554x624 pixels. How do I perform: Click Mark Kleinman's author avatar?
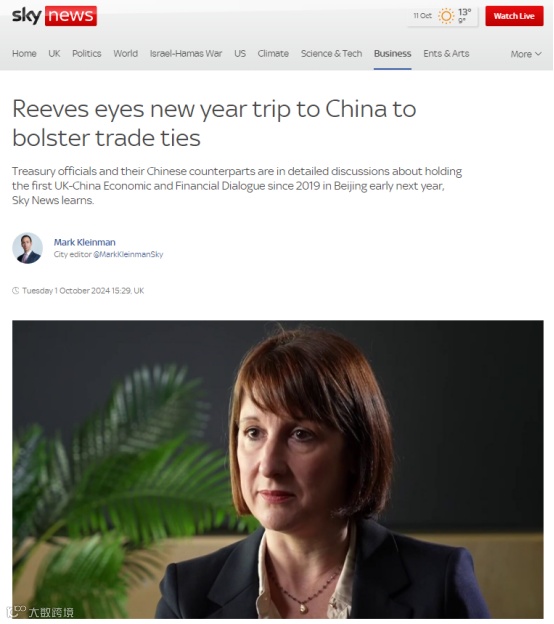pyautogui.click(x=27, y=248)
